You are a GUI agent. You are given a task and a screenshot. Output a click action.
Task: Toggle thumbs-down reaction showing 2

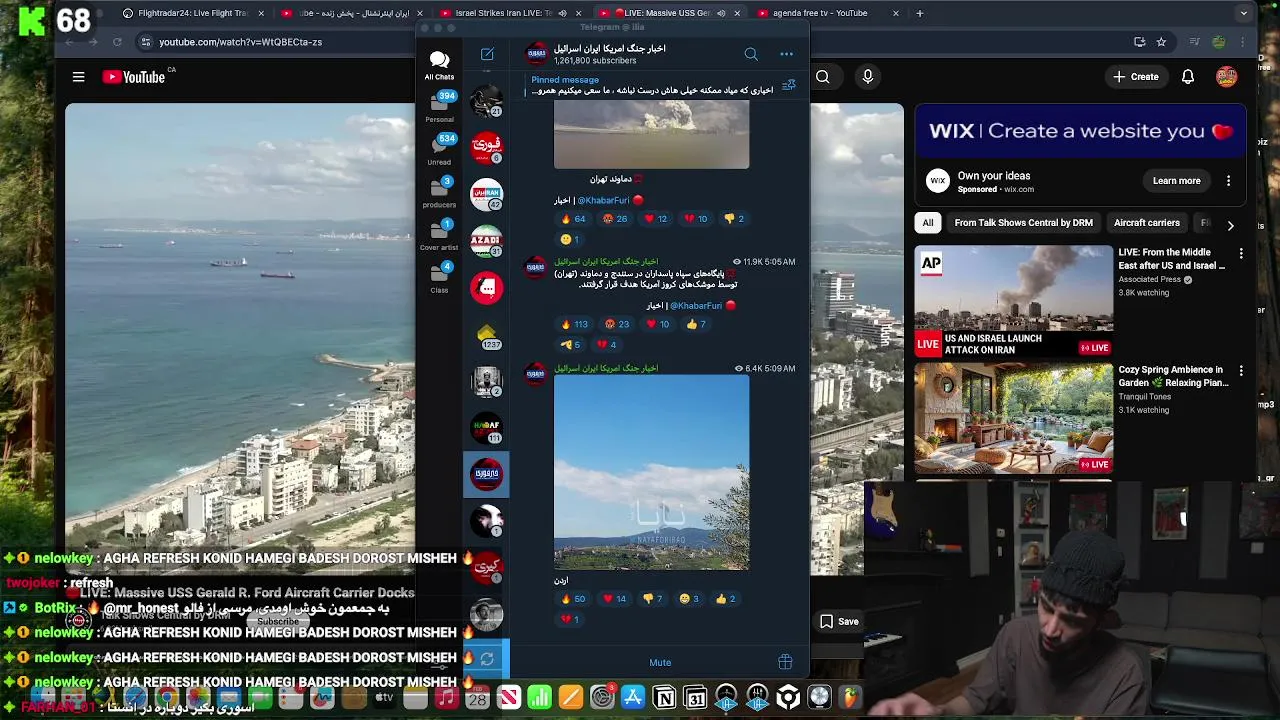(735, 219)
